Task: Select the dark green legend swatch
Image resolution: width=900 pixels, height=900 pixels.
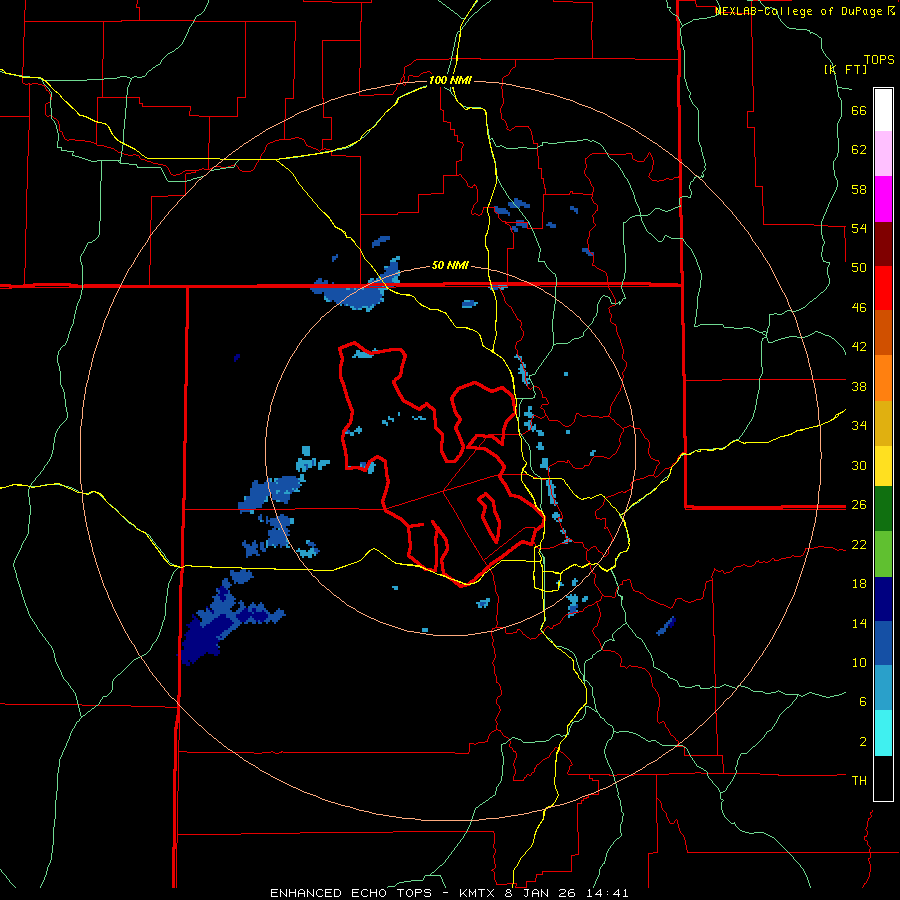Action: (883, 509)
